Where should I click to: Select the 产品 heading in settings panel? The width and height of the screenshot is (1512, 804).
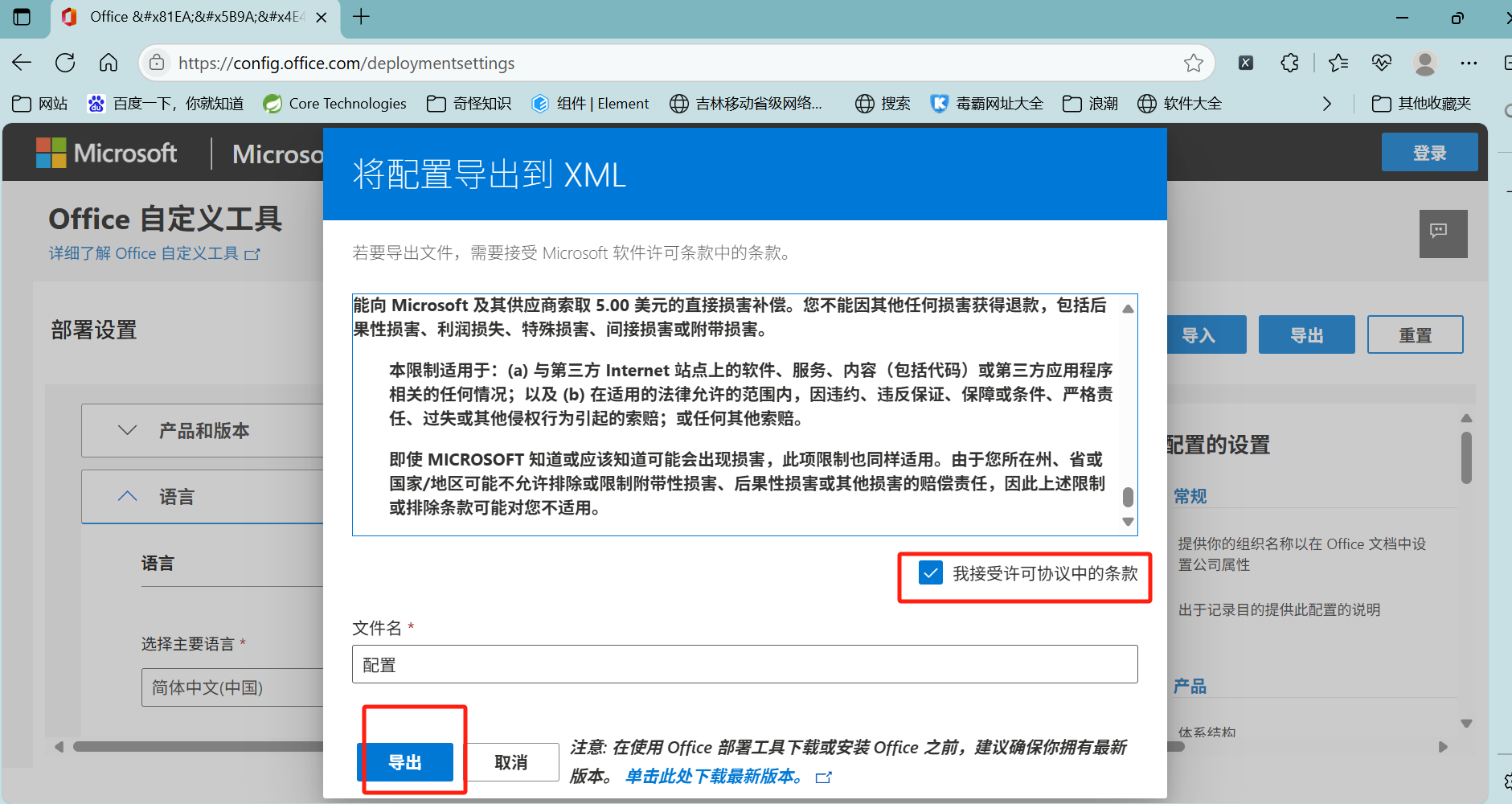(x=1190, y=686)
